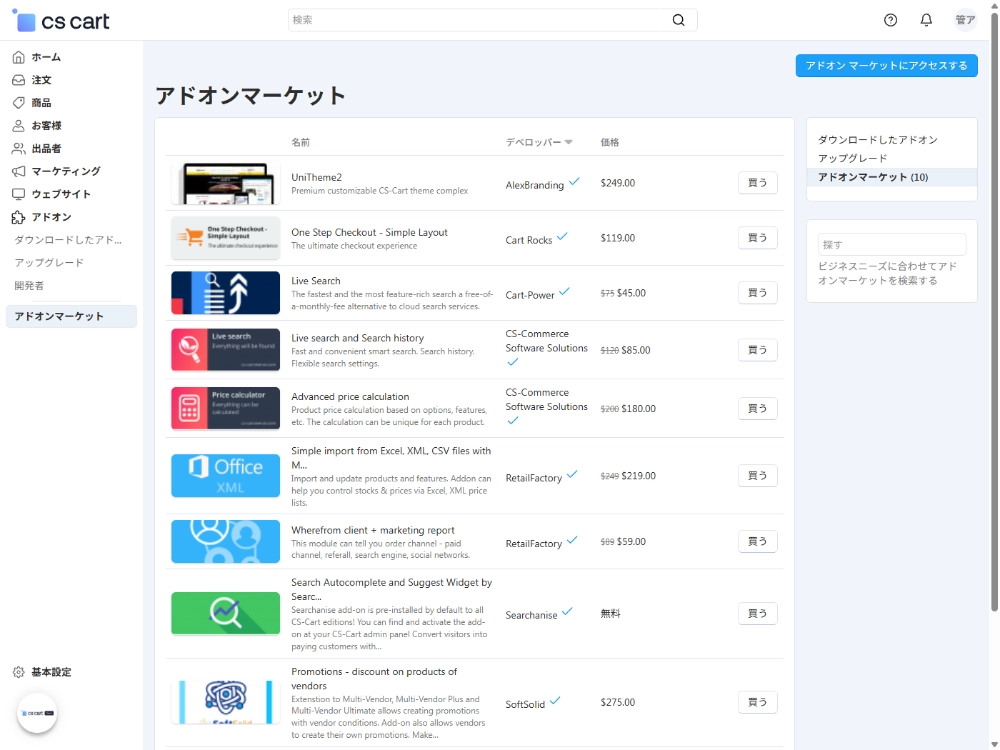The width and height of the screenshot is (1000, 750).
Task: Open basic settings gear at sidebar bottom
Action: tap(18, 672)
